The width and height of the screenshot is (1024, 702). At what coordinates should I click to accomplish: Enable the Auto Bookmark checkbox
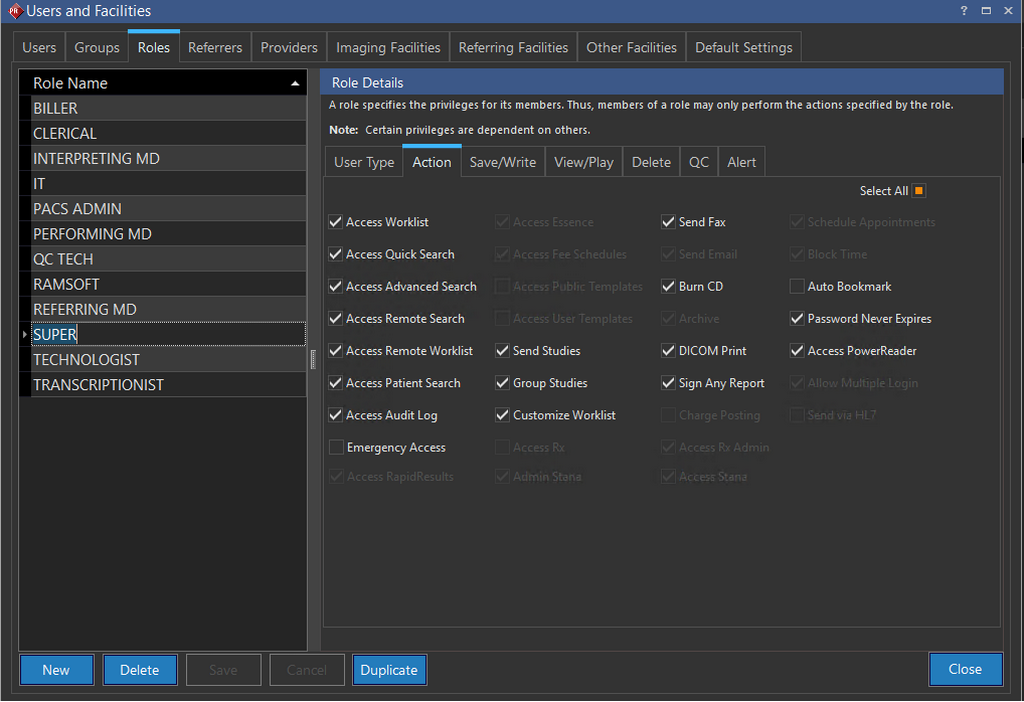point(797,287)
